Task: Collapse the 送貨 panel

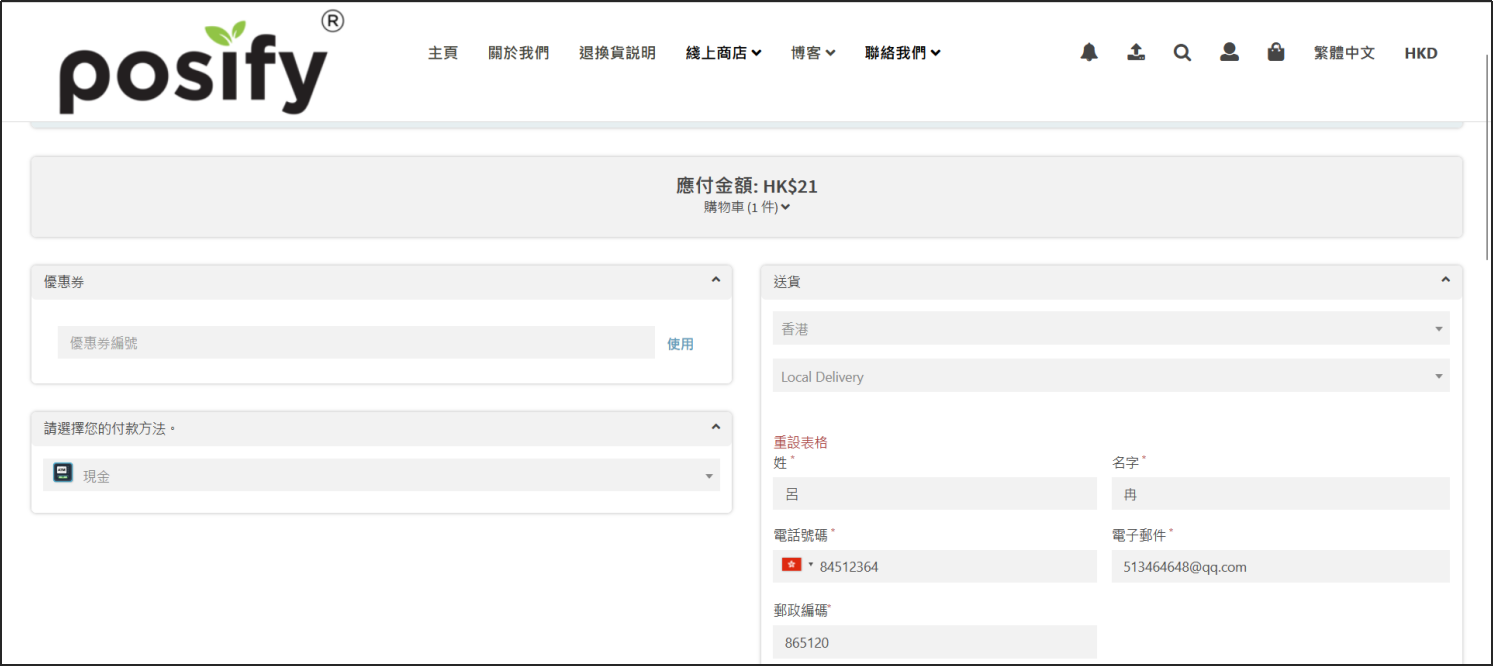Action: tap(1445, 280)
